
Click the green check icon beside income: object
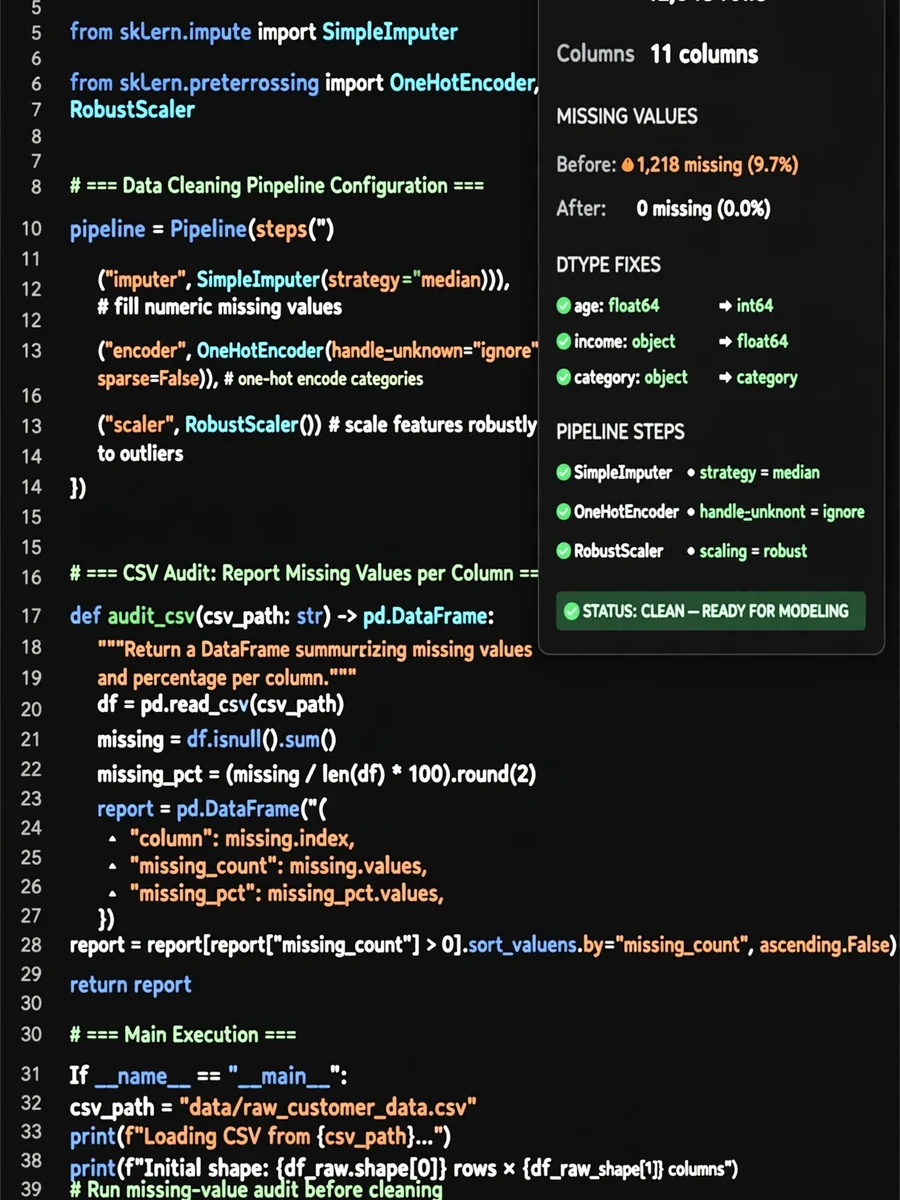coord(564,342)
